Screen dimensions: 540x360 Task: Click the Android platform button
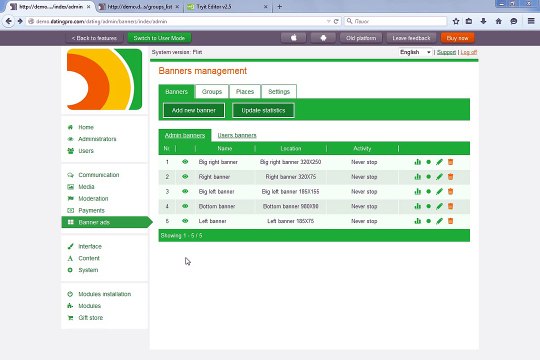(x=323, y=38)
